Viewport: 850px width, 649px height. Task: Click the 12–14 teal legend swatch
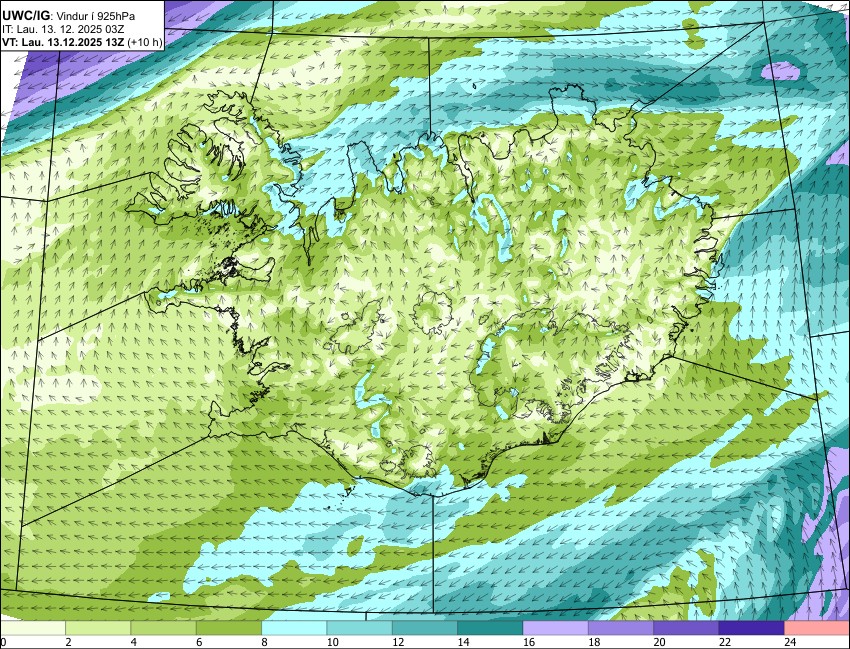pyautogui.click(x=425, y=628)
